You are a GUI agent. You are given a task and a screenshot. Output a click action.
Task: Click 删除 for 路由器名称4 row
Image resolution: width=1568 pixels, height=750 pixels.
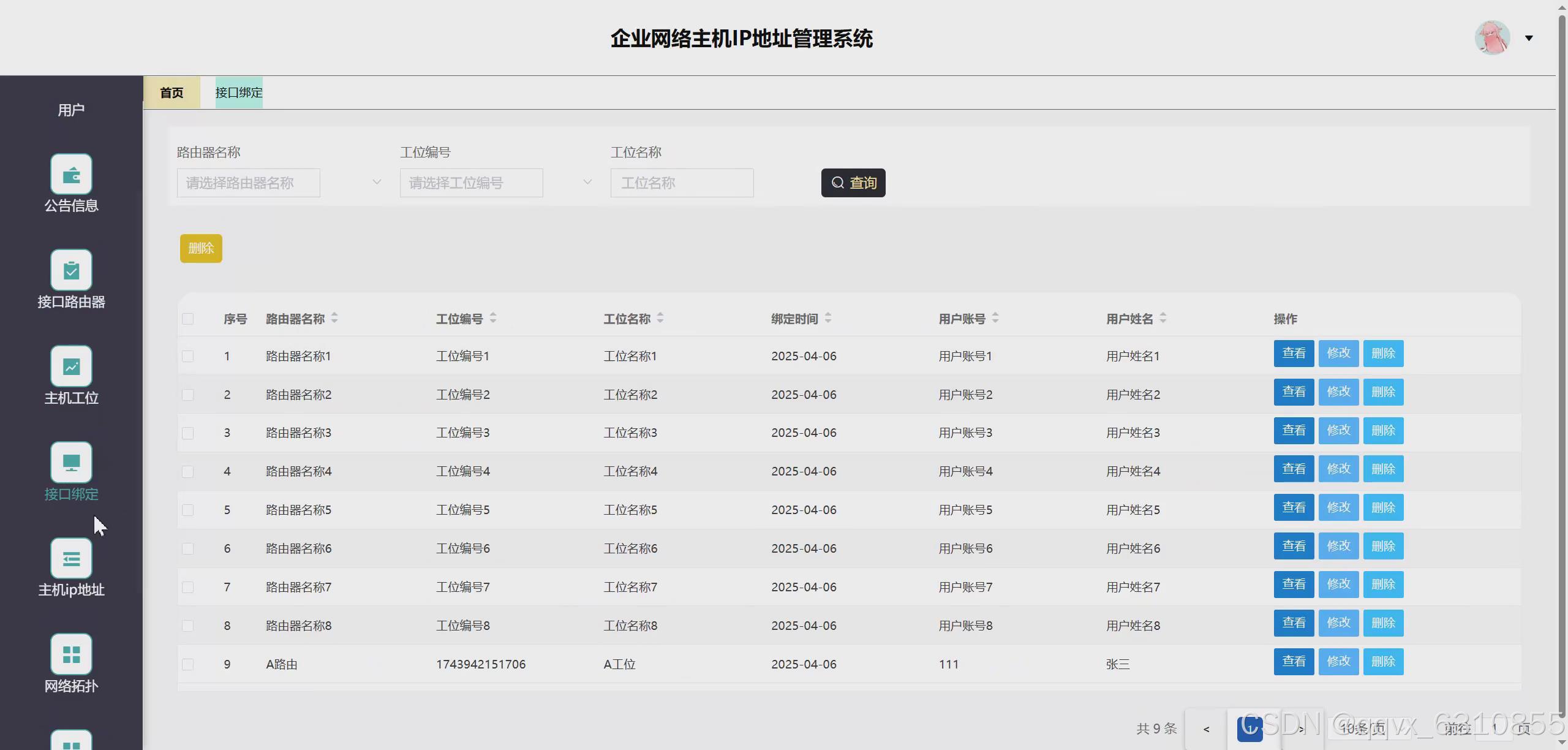[1383, 469]
